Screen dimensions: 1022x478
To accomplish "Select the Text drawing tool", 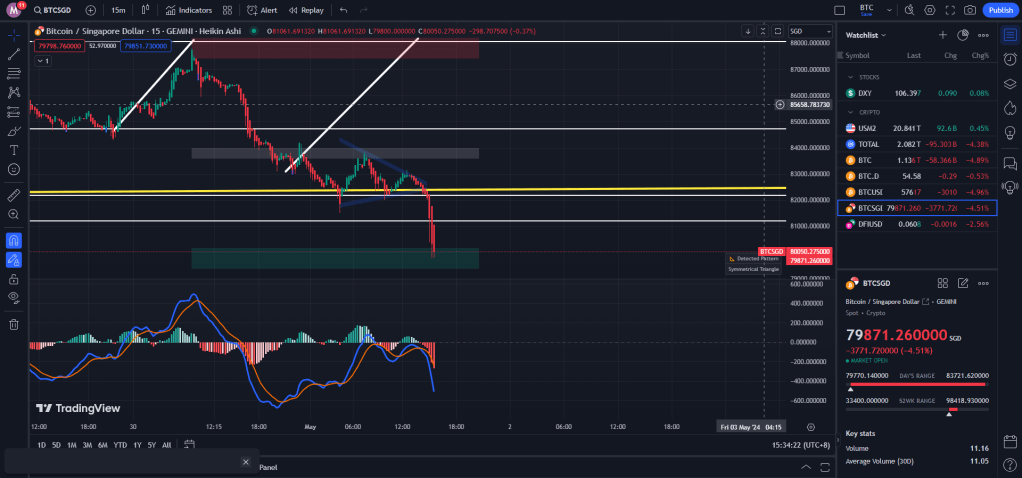I will [14, 150].
